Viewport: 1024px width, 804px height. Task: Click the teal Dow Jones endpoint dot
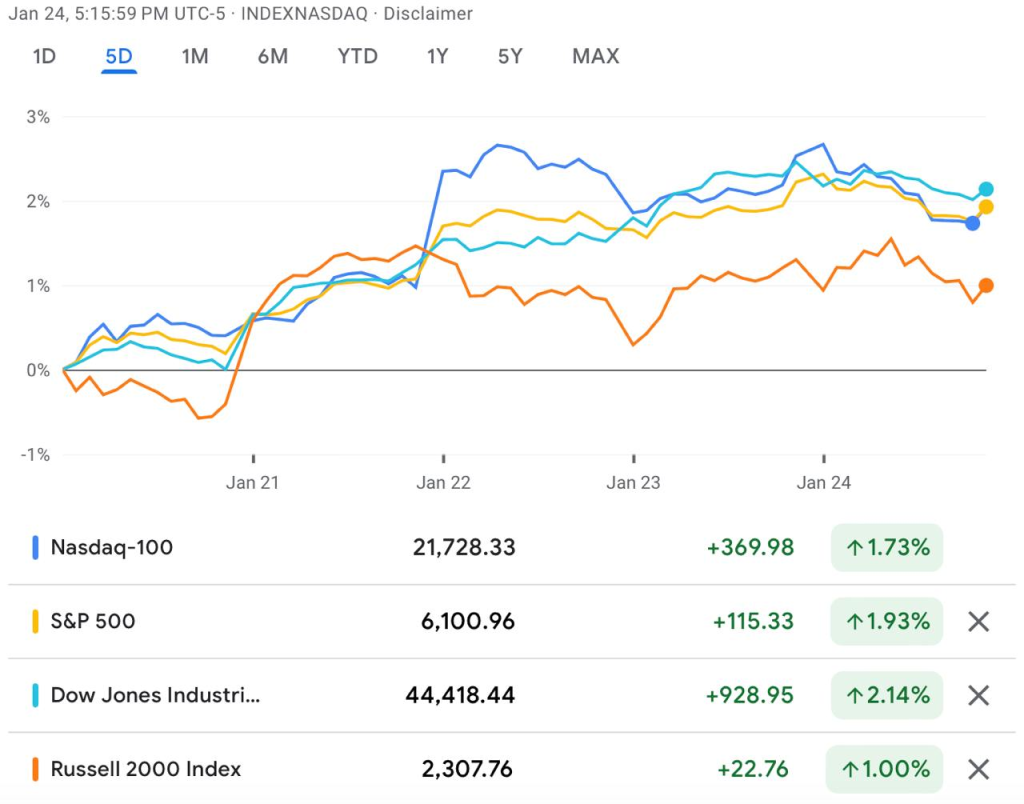click(x=986, y=189)
